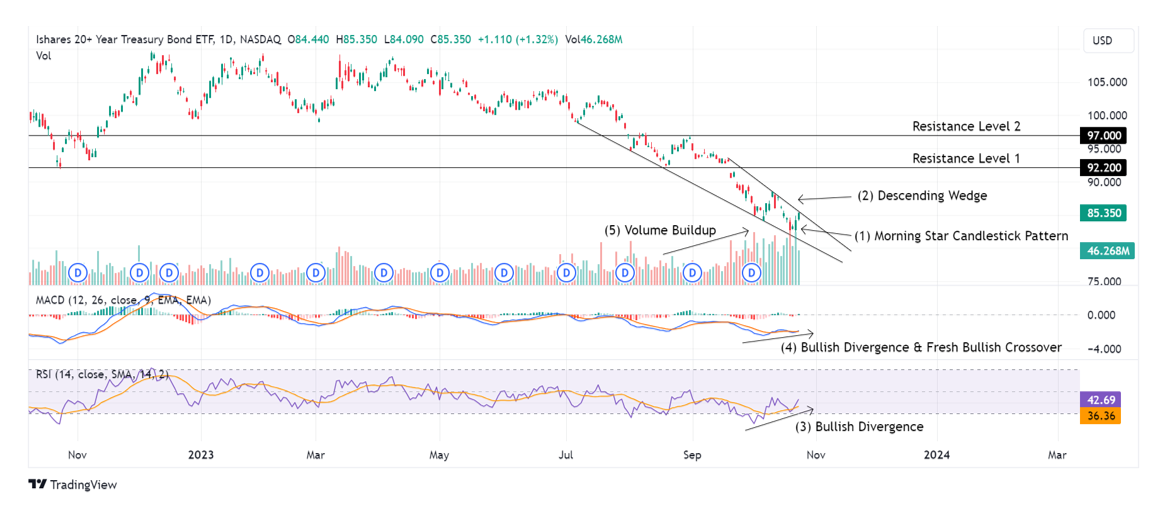Image resolution: width=1159 pixels, height=505 pixels.
Task: Click the 1D interval in the legend
Action: click(x=226, y=40)
